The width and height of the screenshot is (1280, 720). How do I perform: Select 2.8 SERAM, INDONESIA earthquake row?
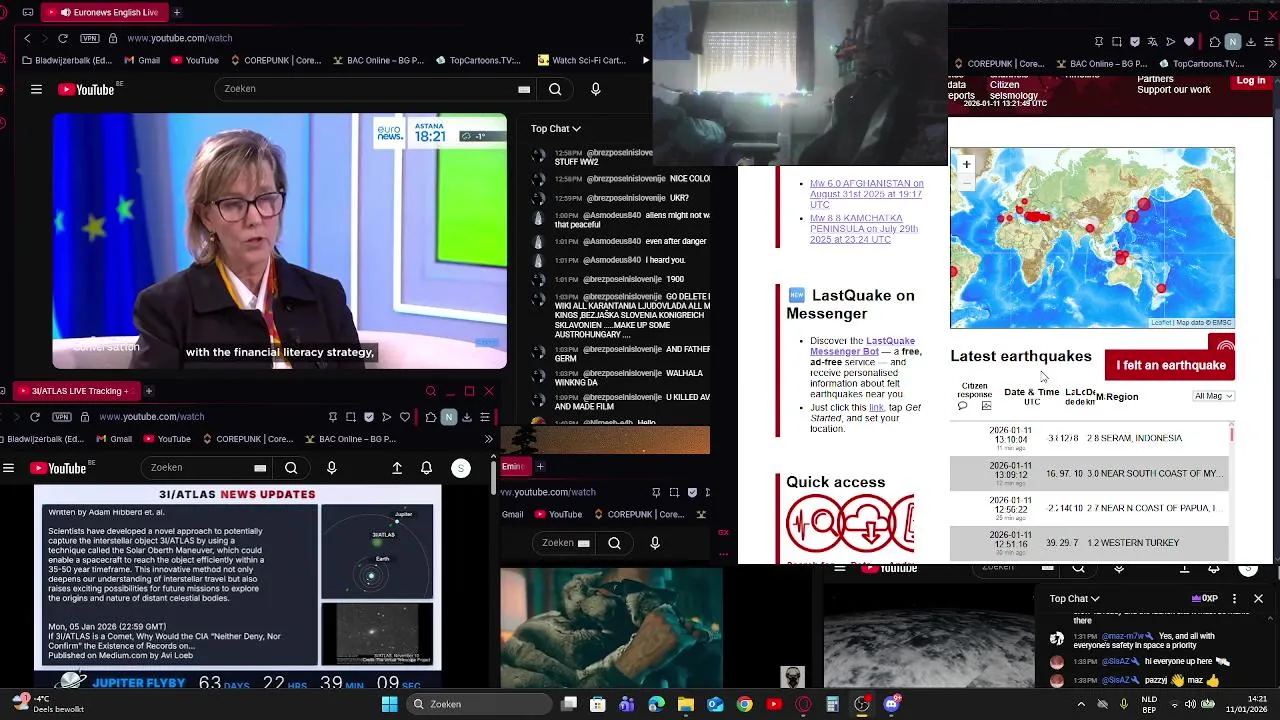1090,438
